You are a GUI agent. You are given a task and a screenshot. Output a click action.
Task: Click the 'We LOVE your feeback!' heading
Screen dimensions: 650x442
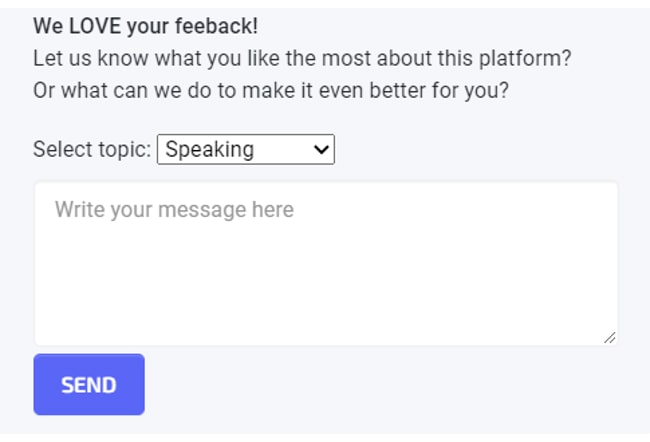pyautogui.click(x=145, y=25)
